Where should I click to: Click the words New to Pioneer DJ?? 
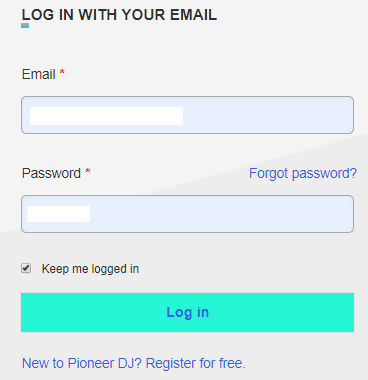pyautogui.click(x=82, y=363)
